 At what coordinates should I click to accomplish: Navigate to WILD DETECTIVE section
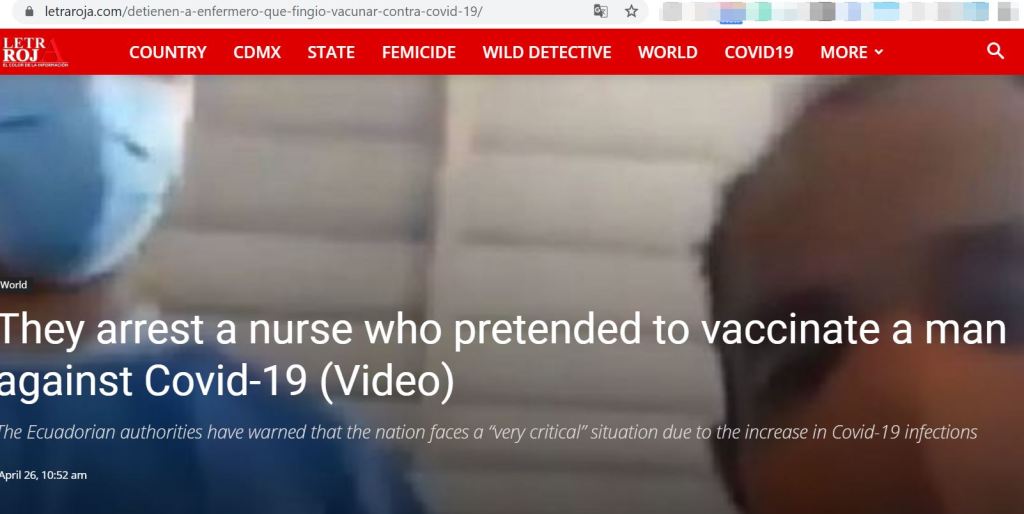[547, 52]
